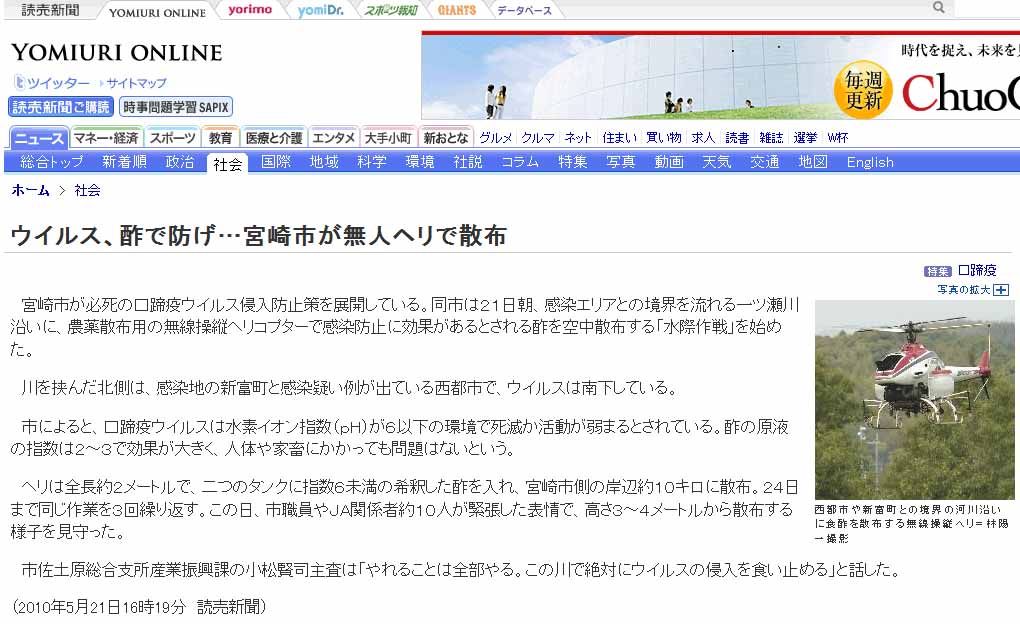
Task: Open the 特集 badge beside 口蹄疫
Action: point(937,272)
